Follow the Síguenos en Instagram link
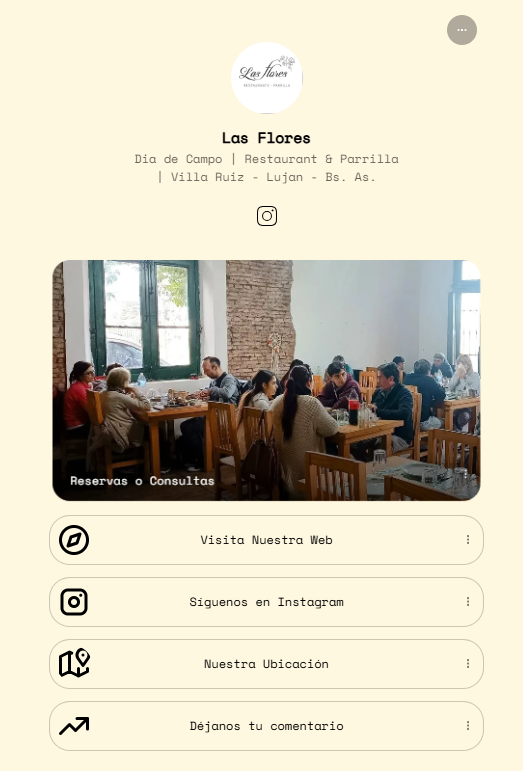Viewport: 523px width, 771px height. [x=266, y=602]
